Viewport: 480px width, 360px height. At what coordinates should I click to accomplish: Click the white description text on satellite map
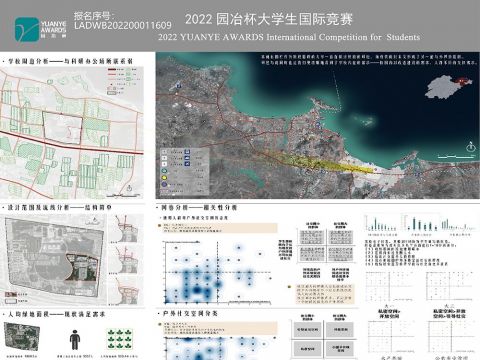369,59
